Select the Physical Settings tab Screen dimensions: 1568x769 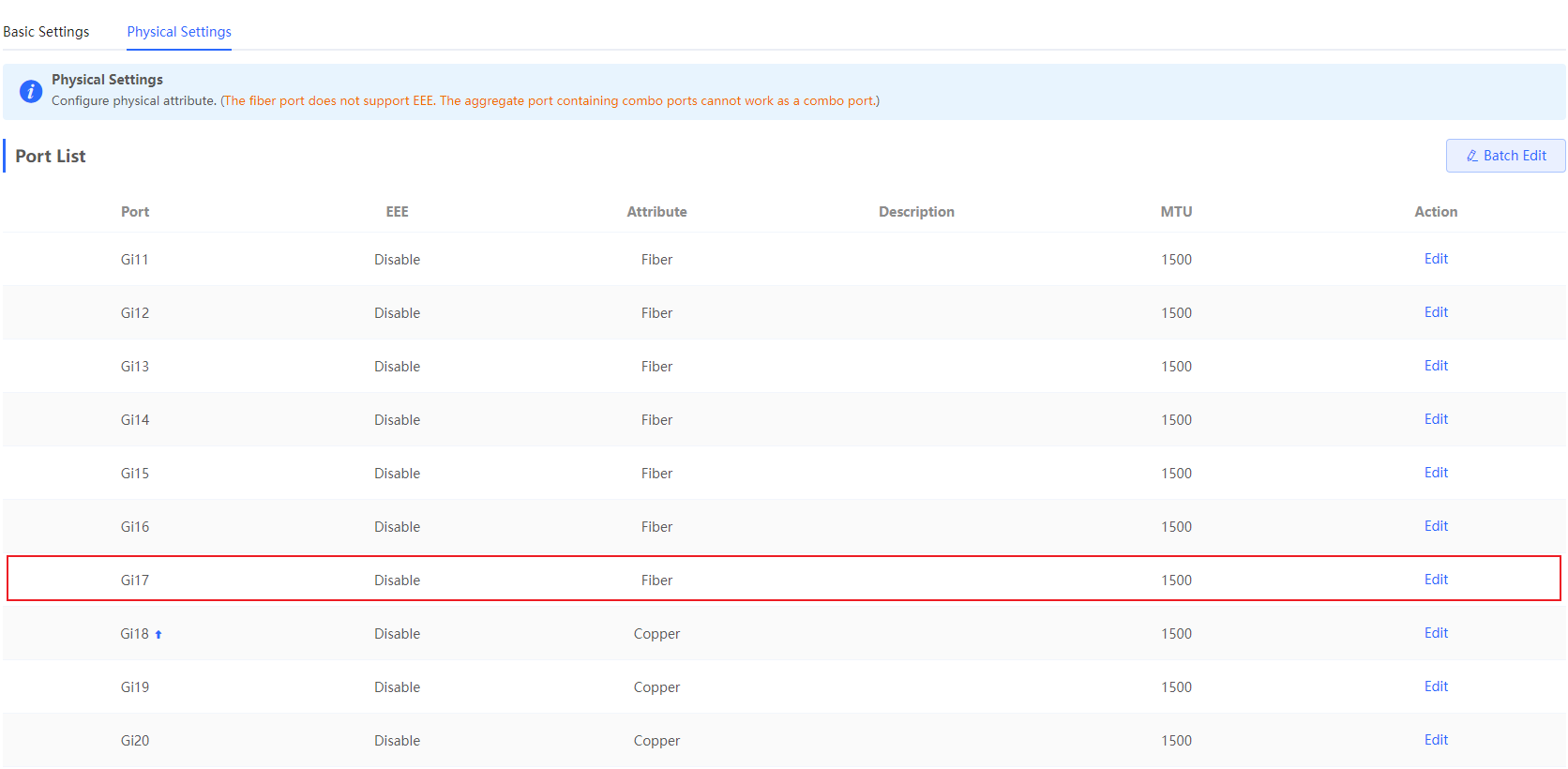click(x=179, y=32)
